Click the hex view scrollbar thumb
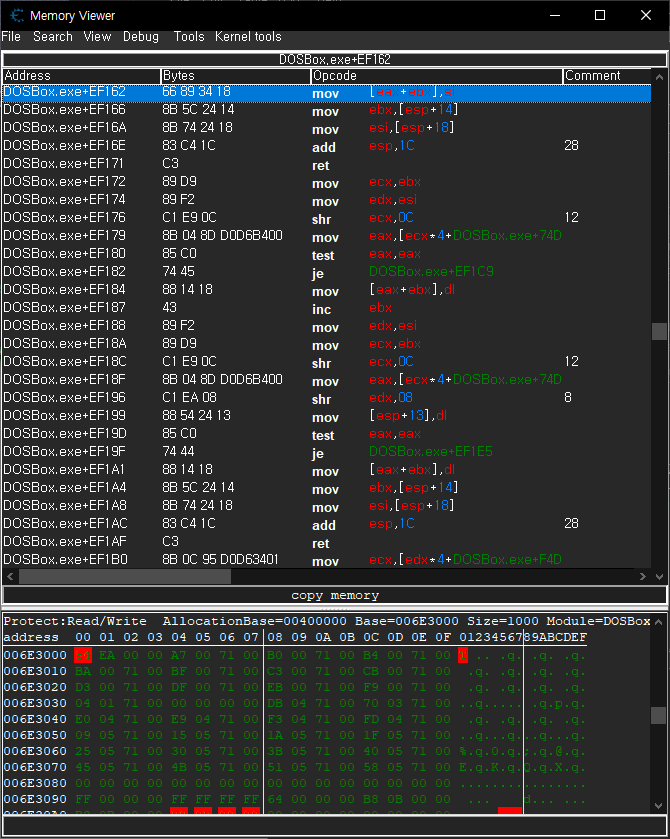670x839 pixels. 659,715
